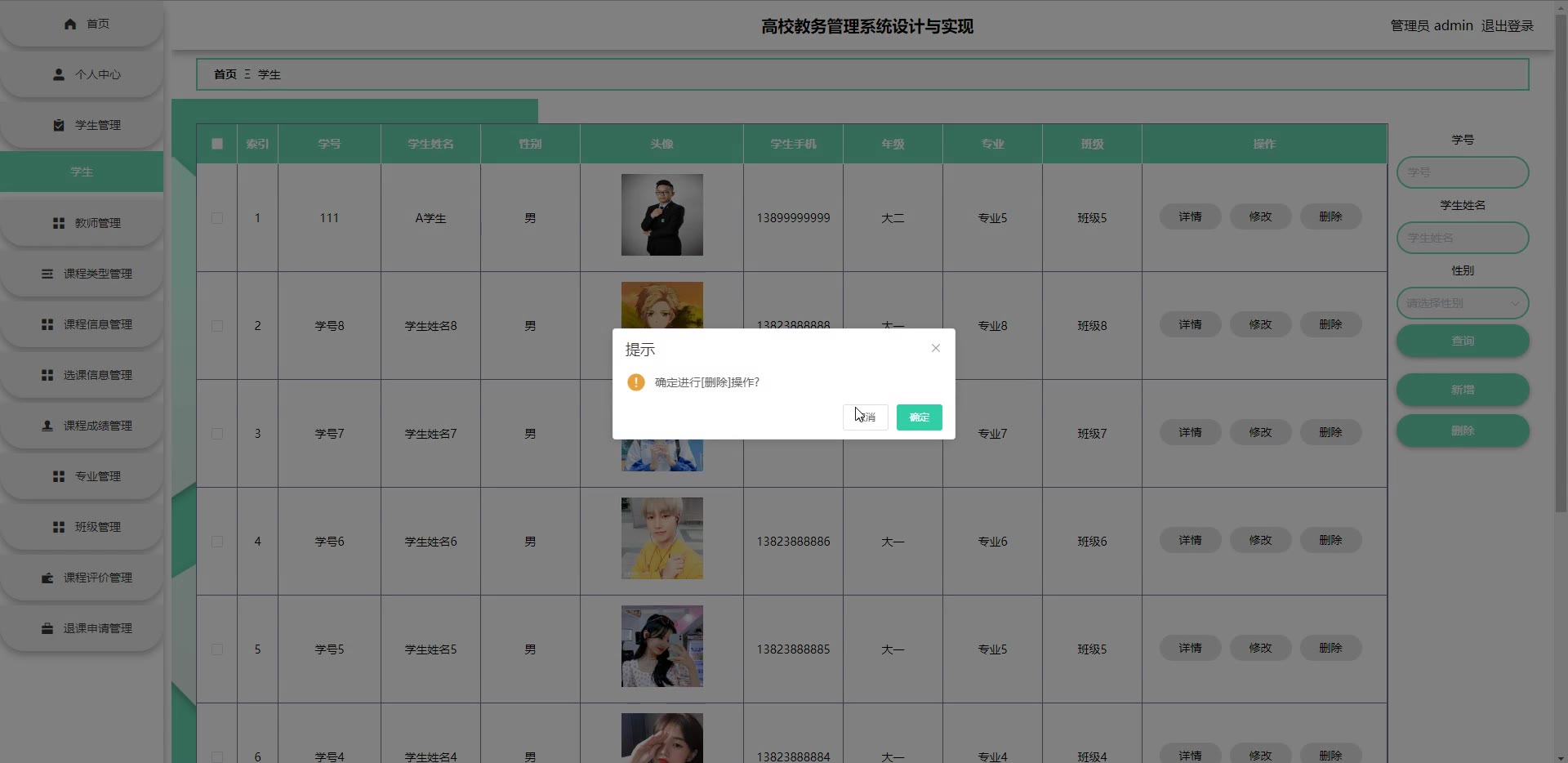The height and width of the screenshot is (763, 1568).
Task: Click the grid icon beside 班级管理
Action: click(x=59, y=527)
